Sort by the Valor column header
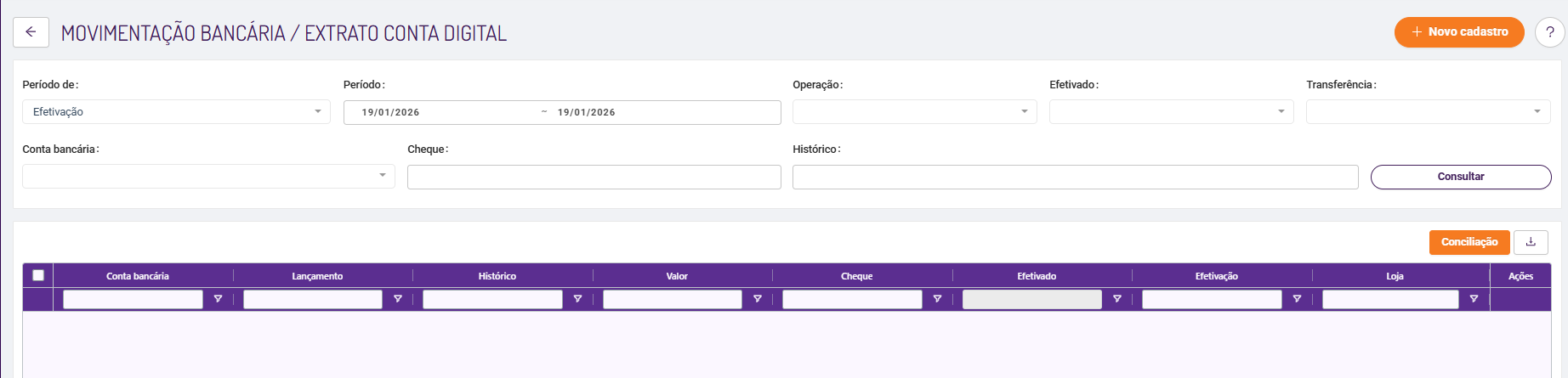The width and height of the screenshot is (1568, 378). (x=677, y=276)
